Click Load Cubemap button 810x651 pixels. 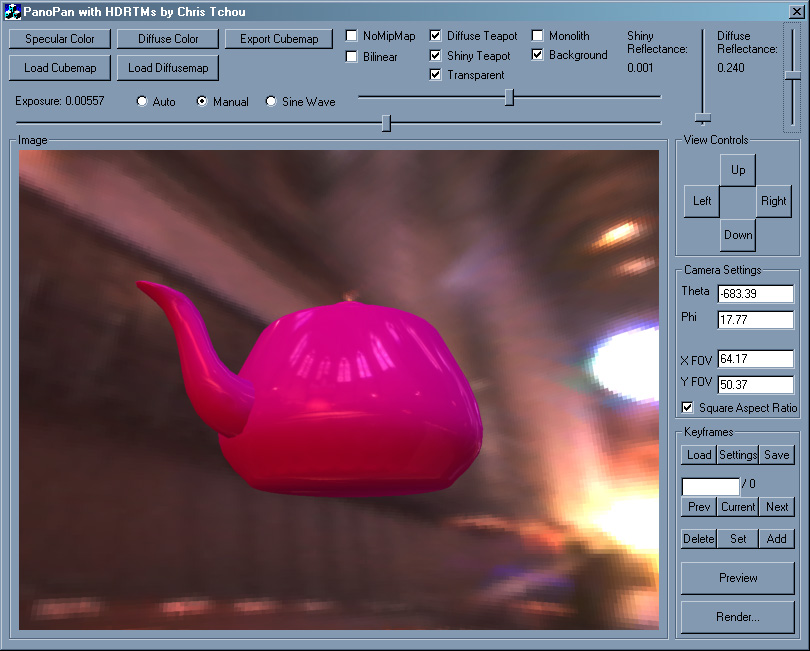[x=60, y=68]
